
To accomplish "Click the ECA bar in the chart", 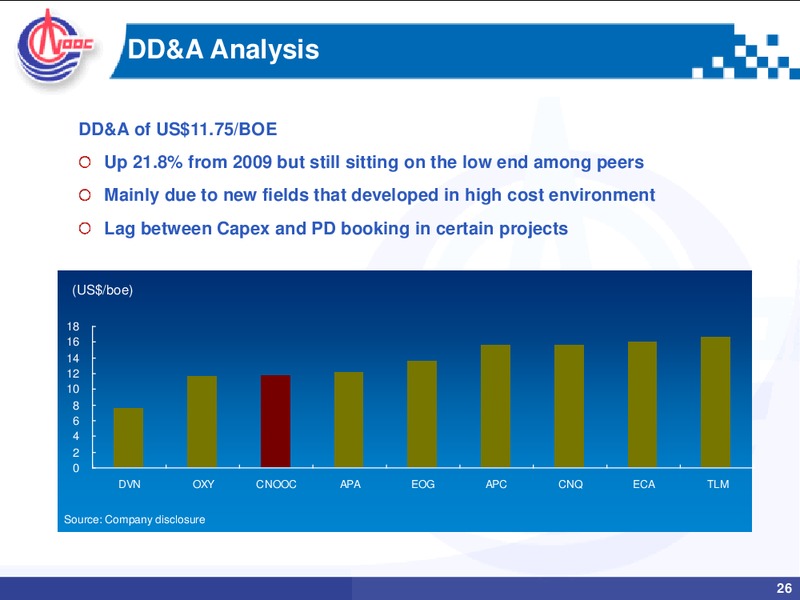I will click(x=642, y=405).
